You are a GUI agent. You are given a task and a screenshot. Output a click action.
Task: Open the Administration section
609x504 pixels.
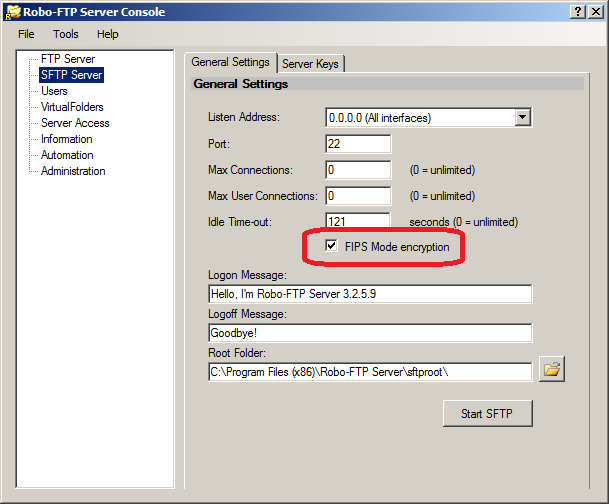coord(73,171)
